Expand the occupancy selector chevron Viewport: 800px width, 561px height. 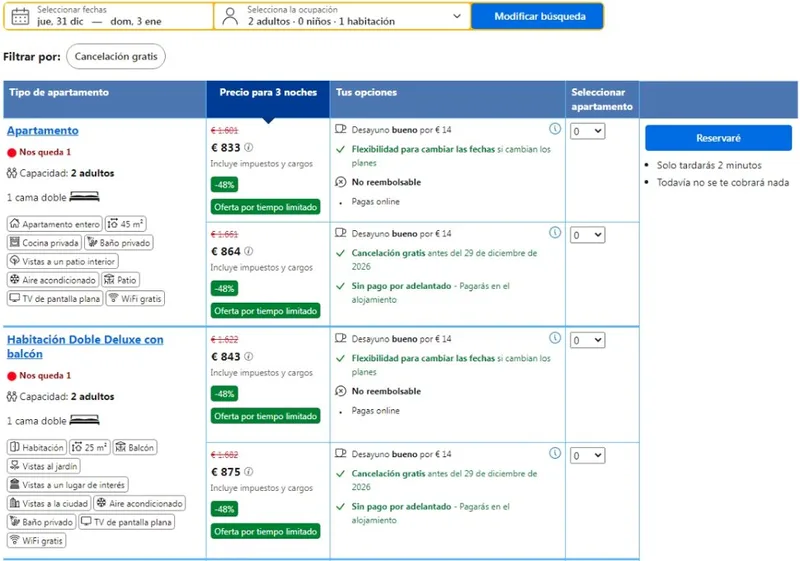(x=457, y=16)
